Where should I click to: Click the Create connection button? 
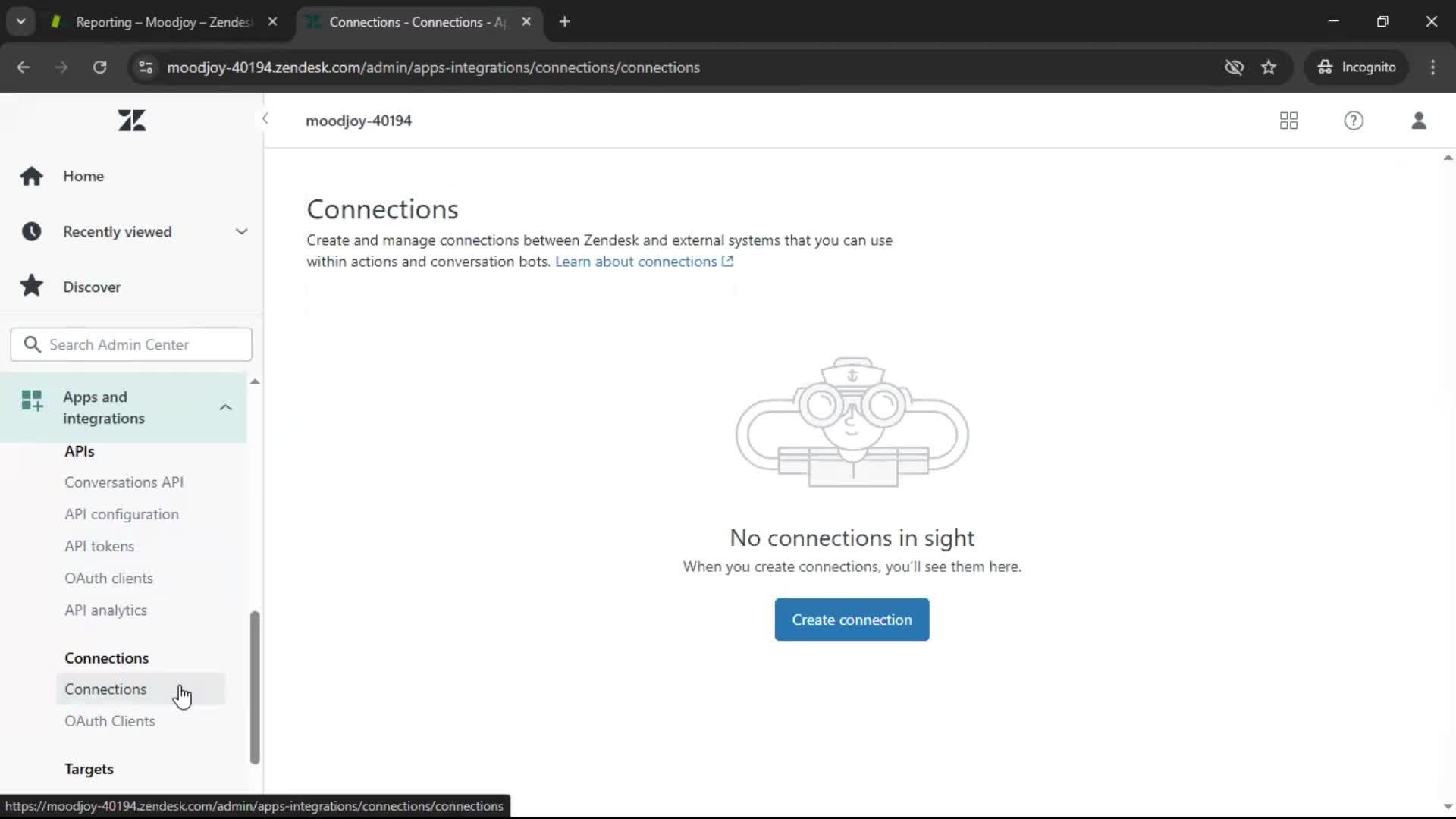coord(852,620)
